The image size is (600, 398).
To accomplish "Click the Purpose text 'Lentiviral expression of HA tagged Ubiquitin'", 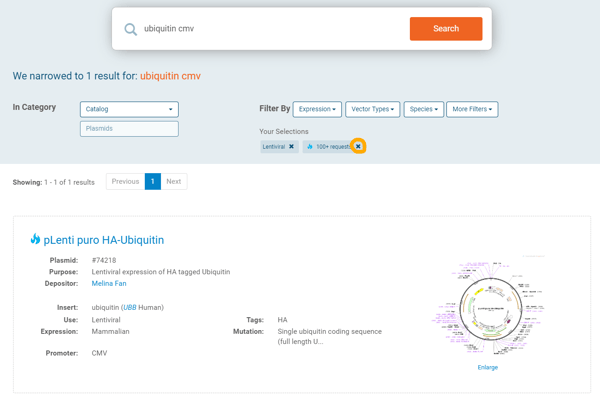I will pos(161,272).
